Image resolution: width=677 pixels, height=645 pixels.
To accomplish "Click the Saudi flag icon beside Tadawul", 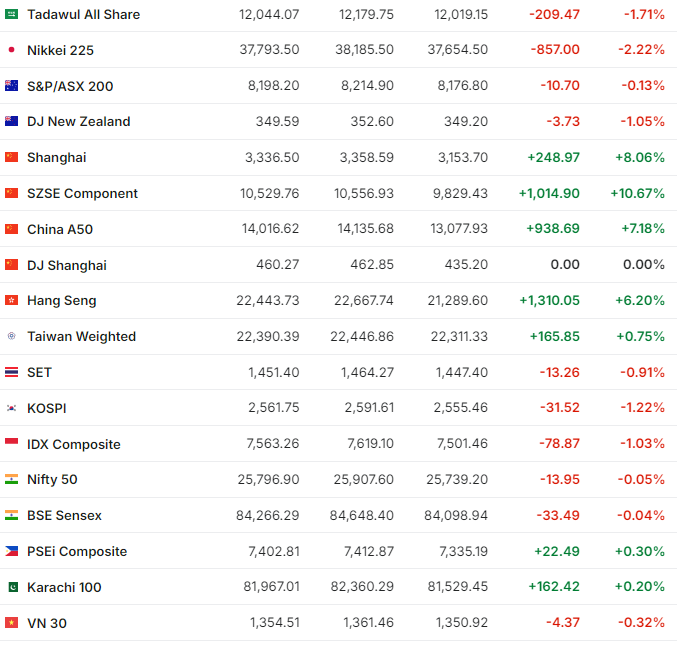I will (12, 14).
